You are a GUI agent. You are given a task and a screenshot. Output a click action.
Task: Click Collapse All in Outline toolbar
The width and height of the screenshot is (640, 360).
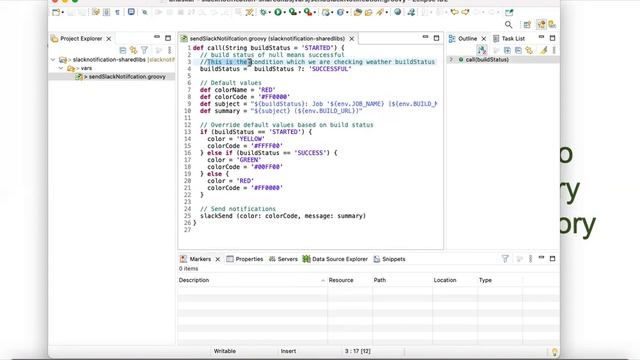pyautogui.click(x=518, y=50)
